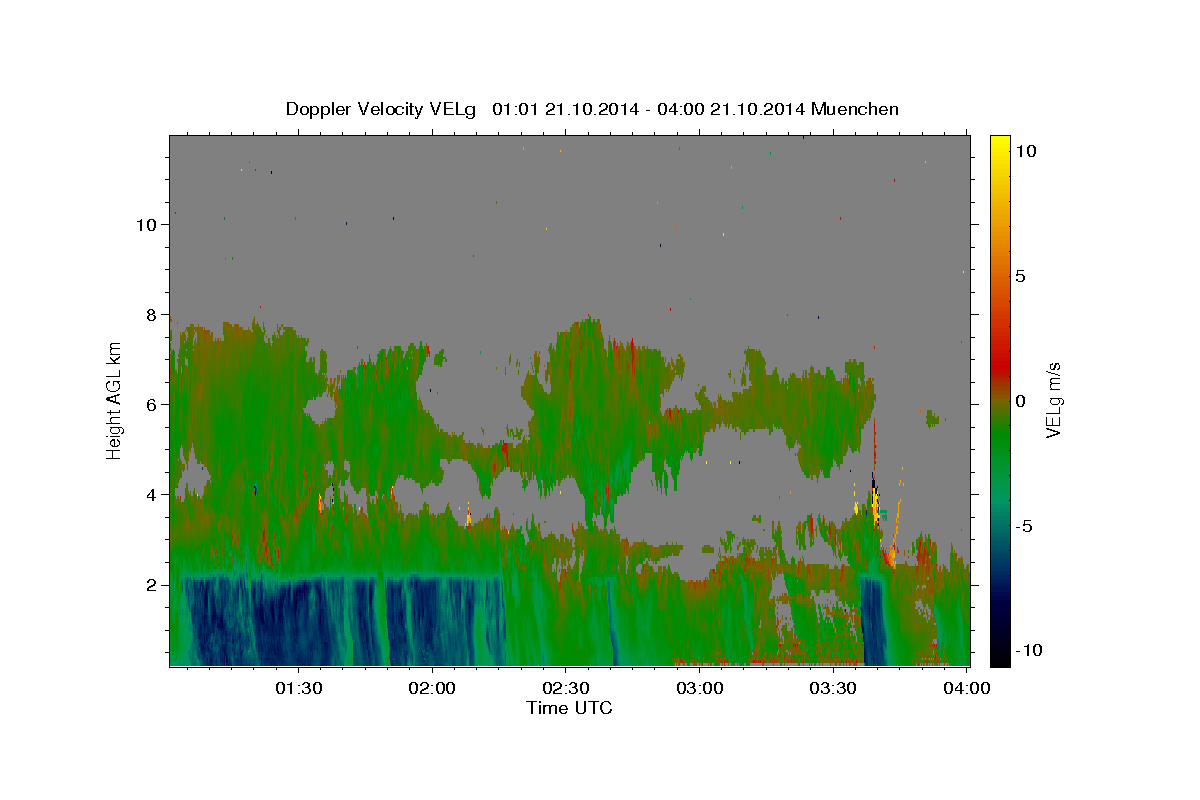Click the height tick label 6
This screenshot has width=1200, height=800.
click(152, 405)
